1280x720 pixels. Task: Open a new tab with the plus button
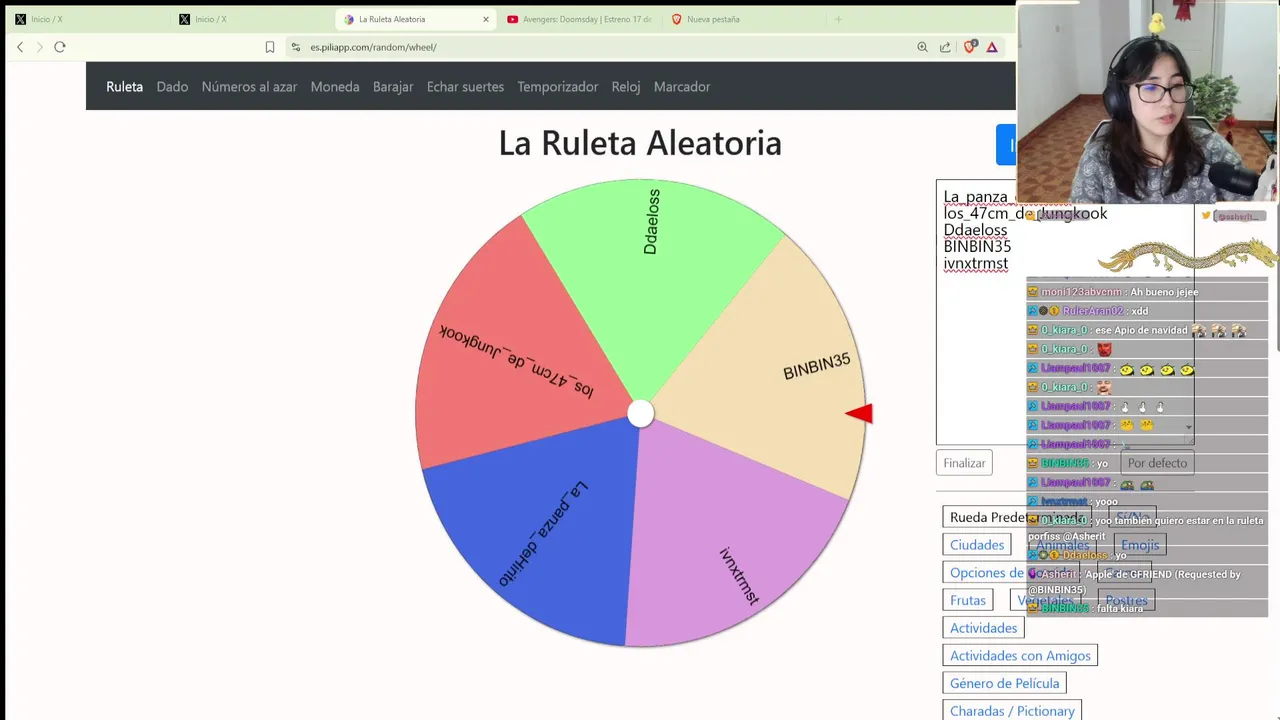pos(838,19)
